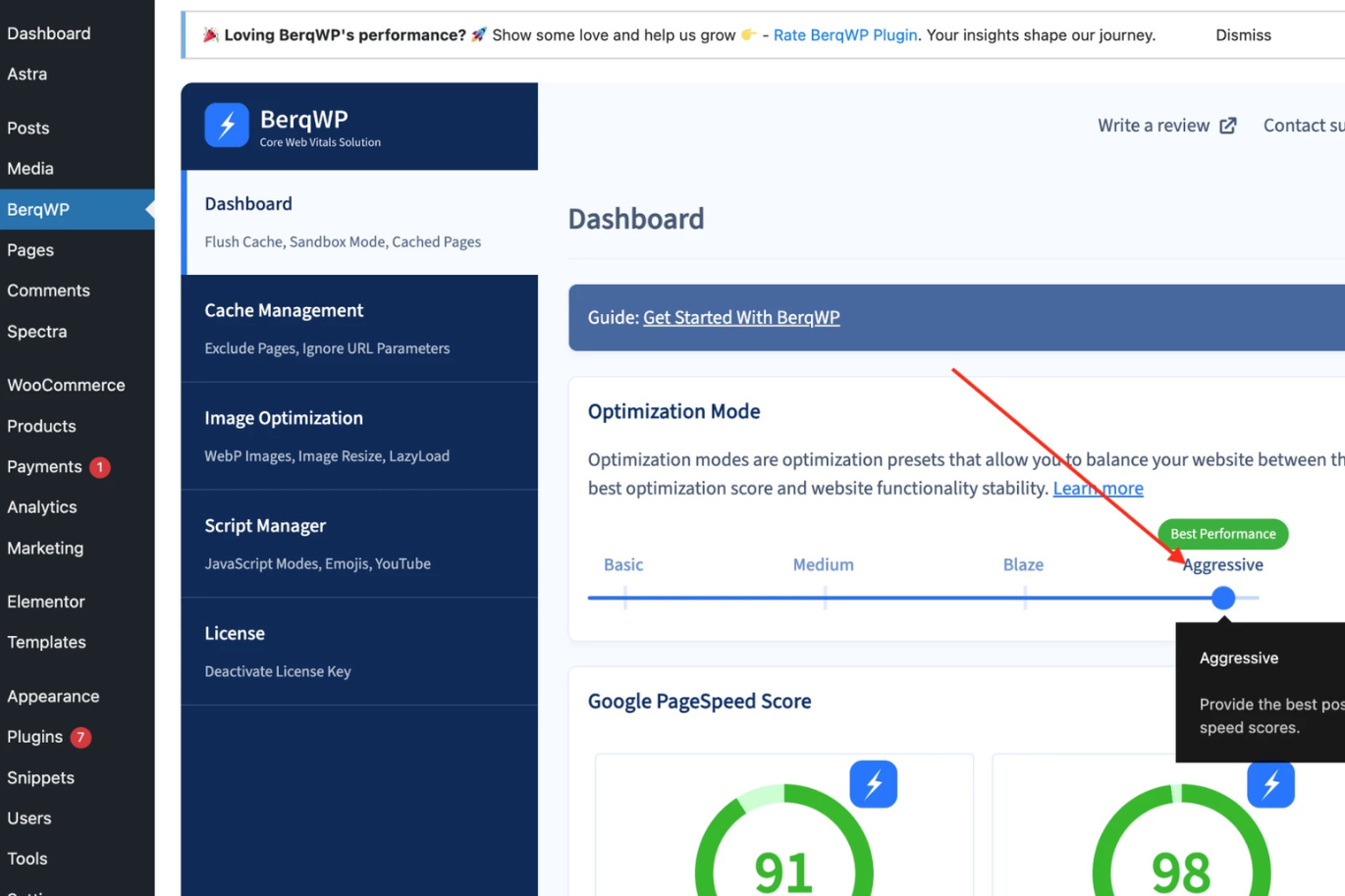Click the Payments notification badge showing 1

click(x=99, y=467)
